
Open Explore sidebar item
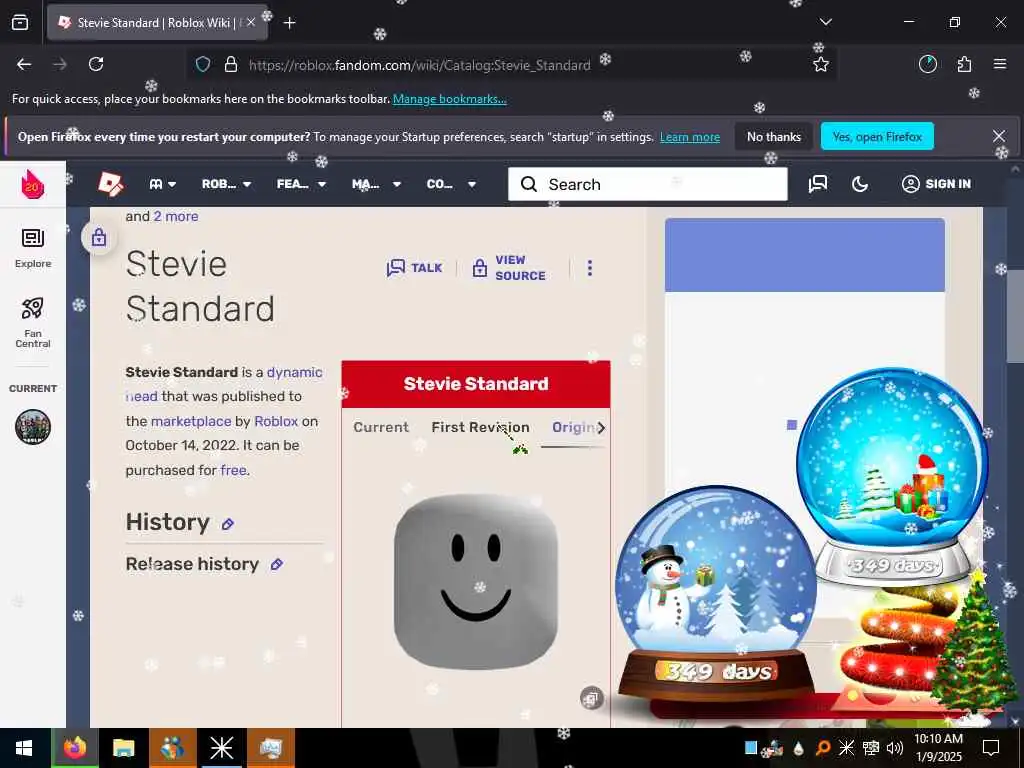tap(33, 248)
